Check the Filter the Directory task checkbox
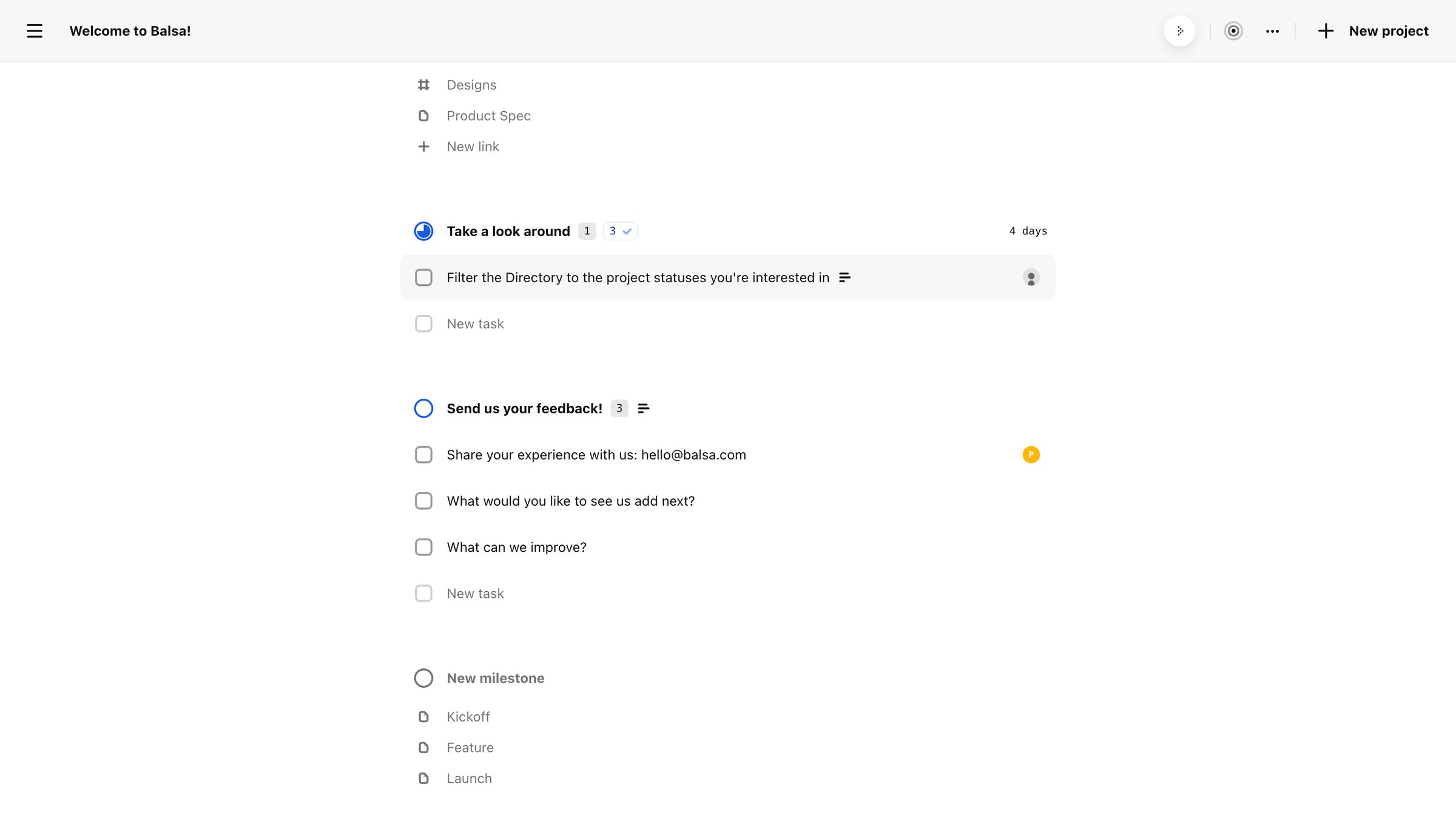The width and height of the screenshot is (1456, 837). point(423,277)
